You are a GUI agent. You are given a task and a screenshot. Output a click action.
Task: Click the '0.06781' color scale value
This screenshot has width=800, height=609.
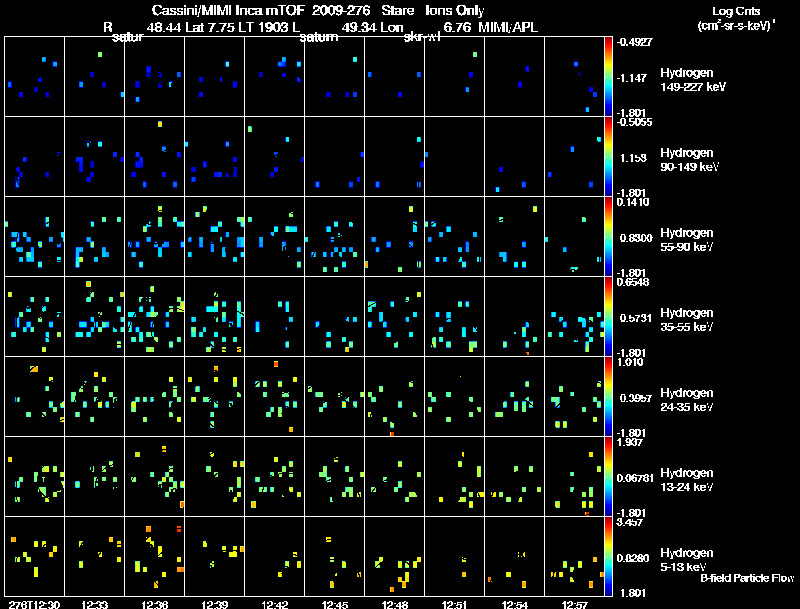(x=635, y=478)
